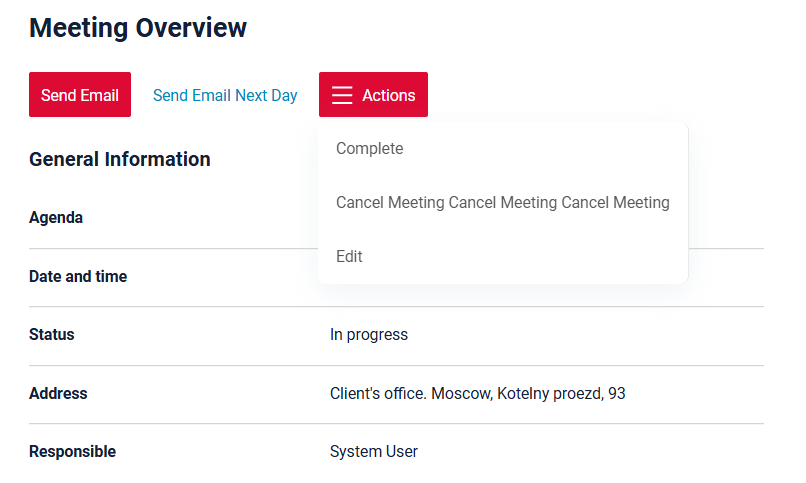Click the red Send Email button
The image size is (806, 483).
tap(79, 95)
